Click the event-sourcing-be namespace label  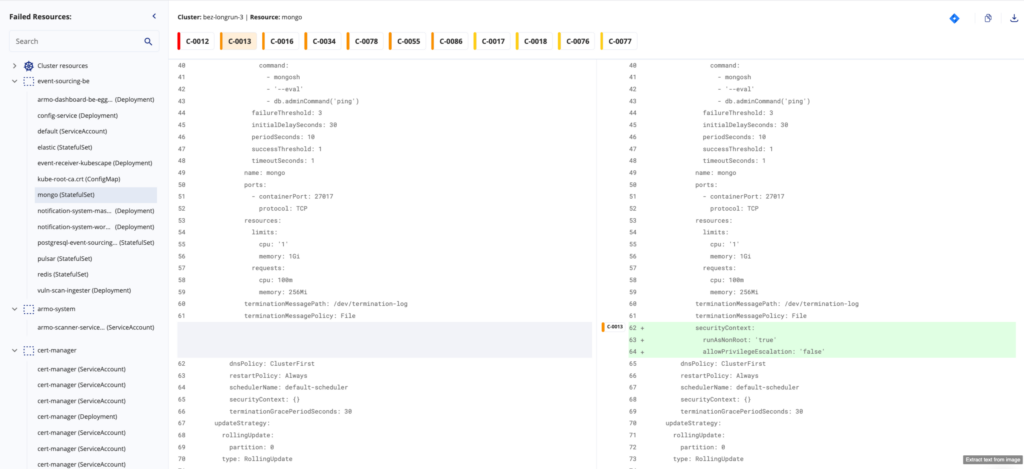(64, 82)
